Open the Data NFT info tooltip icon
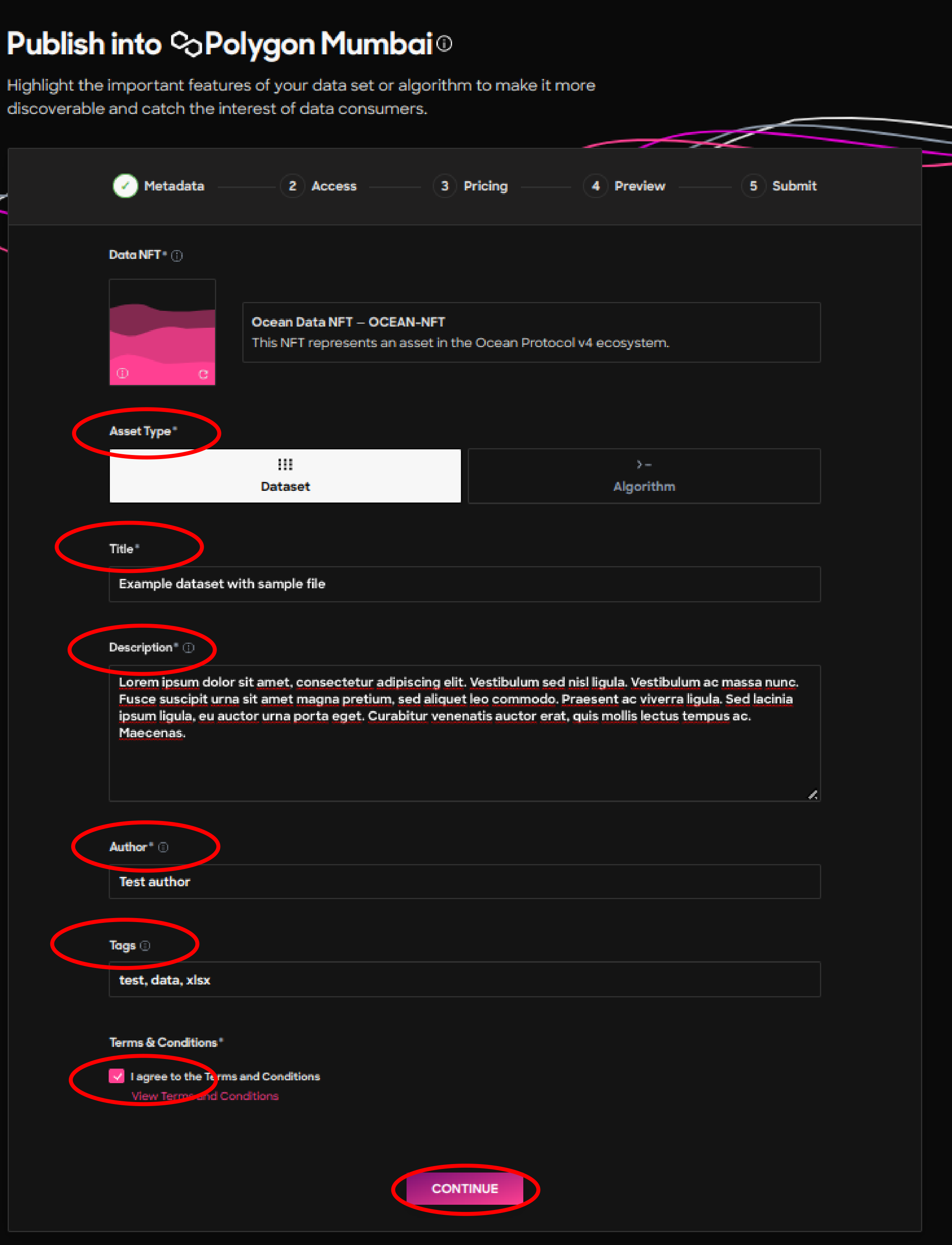 [x=177, y=256]
